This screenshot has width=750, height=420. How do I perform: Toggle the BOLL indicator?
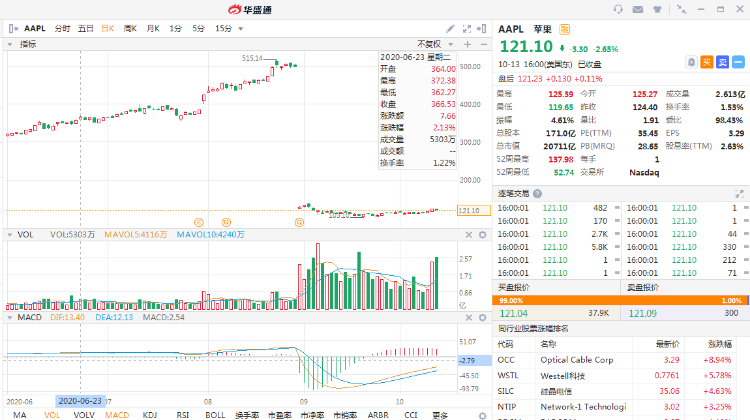coord(215,415)
